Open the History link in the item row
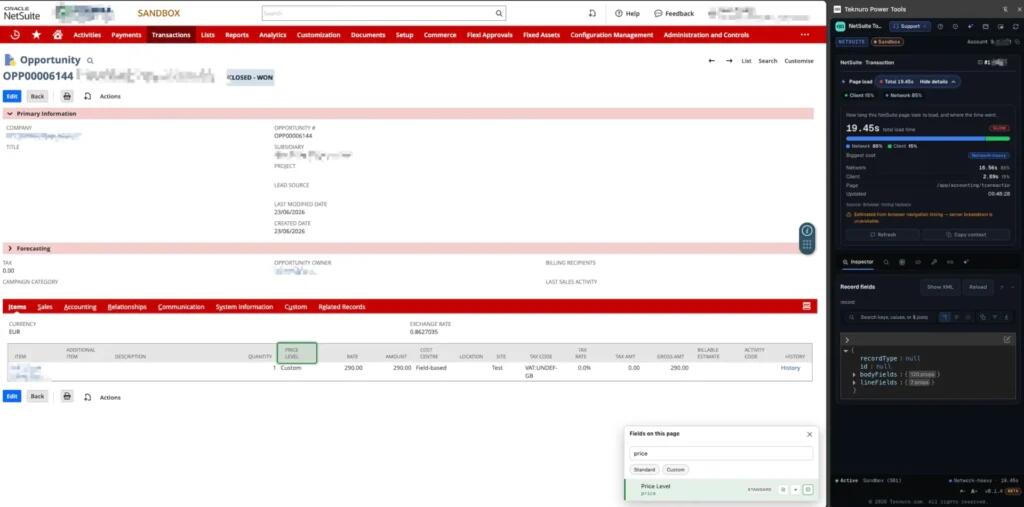This screenshot has width=1024, height=507. pyautogui.click(x=790, y=368)
